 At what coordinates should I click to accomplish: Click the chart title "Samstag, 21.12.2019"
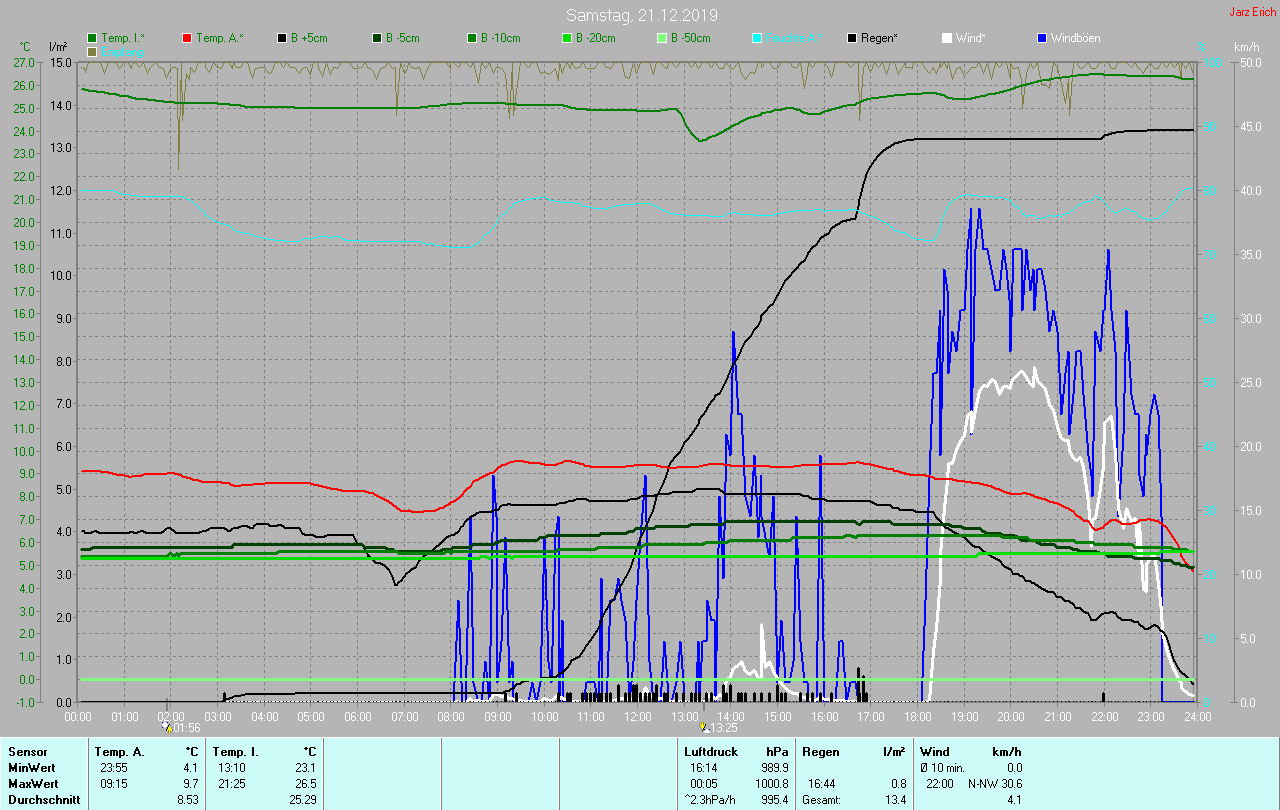[641, 15]
